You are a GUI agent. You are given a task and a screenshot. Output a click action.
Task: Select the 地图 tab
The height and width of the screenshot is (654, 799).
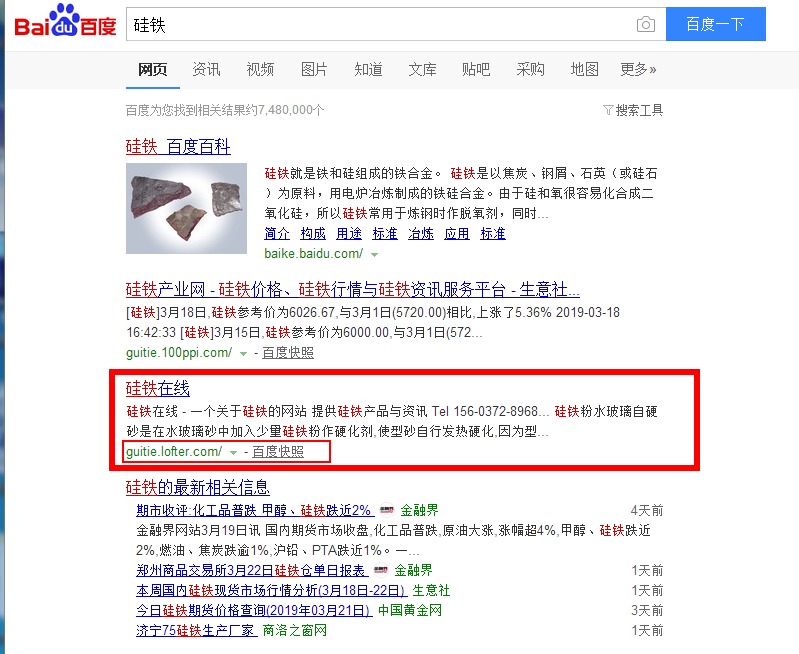(x=584, y=69)
